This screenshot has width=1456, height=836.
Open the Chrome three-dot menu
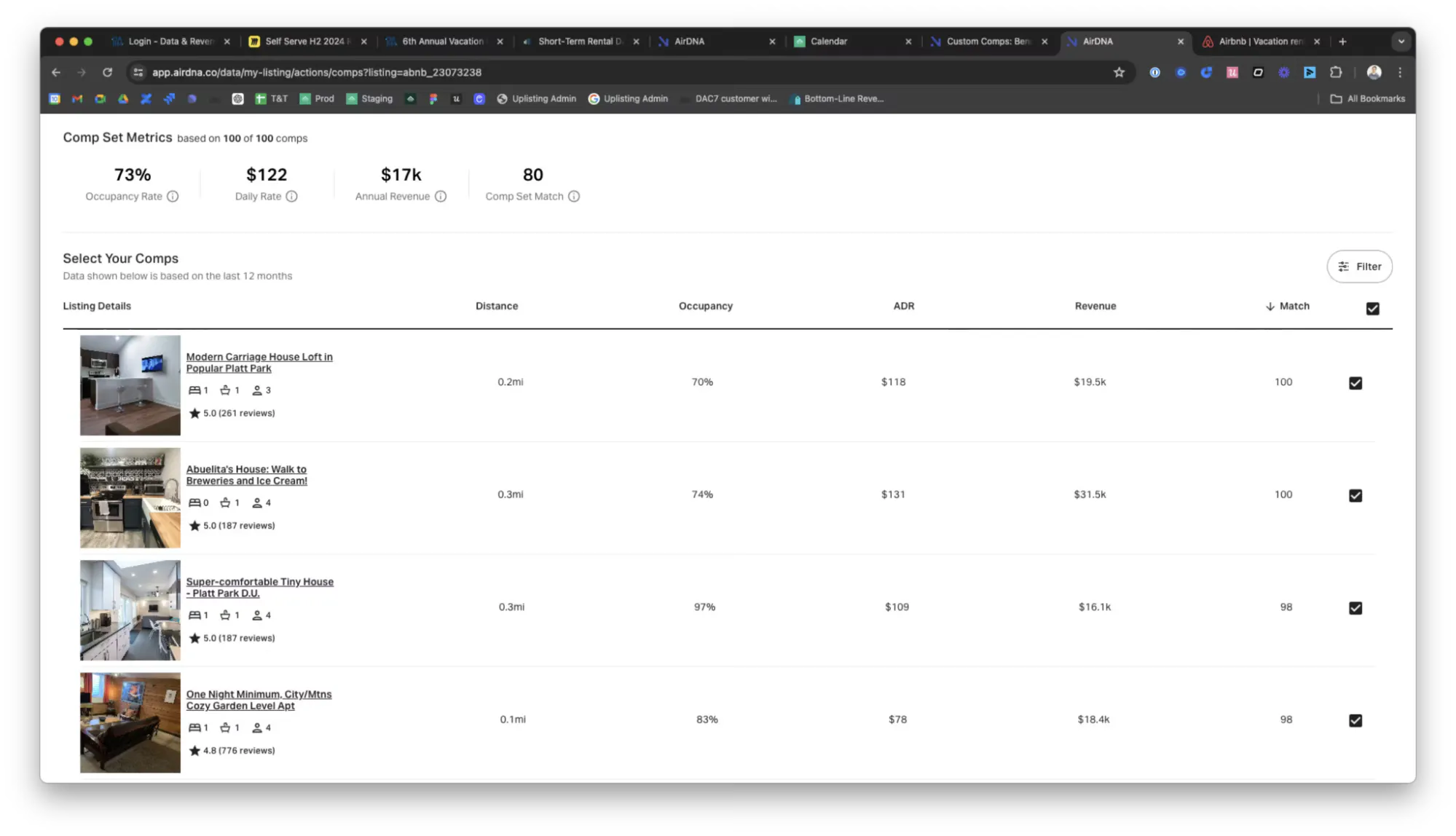1400,72
